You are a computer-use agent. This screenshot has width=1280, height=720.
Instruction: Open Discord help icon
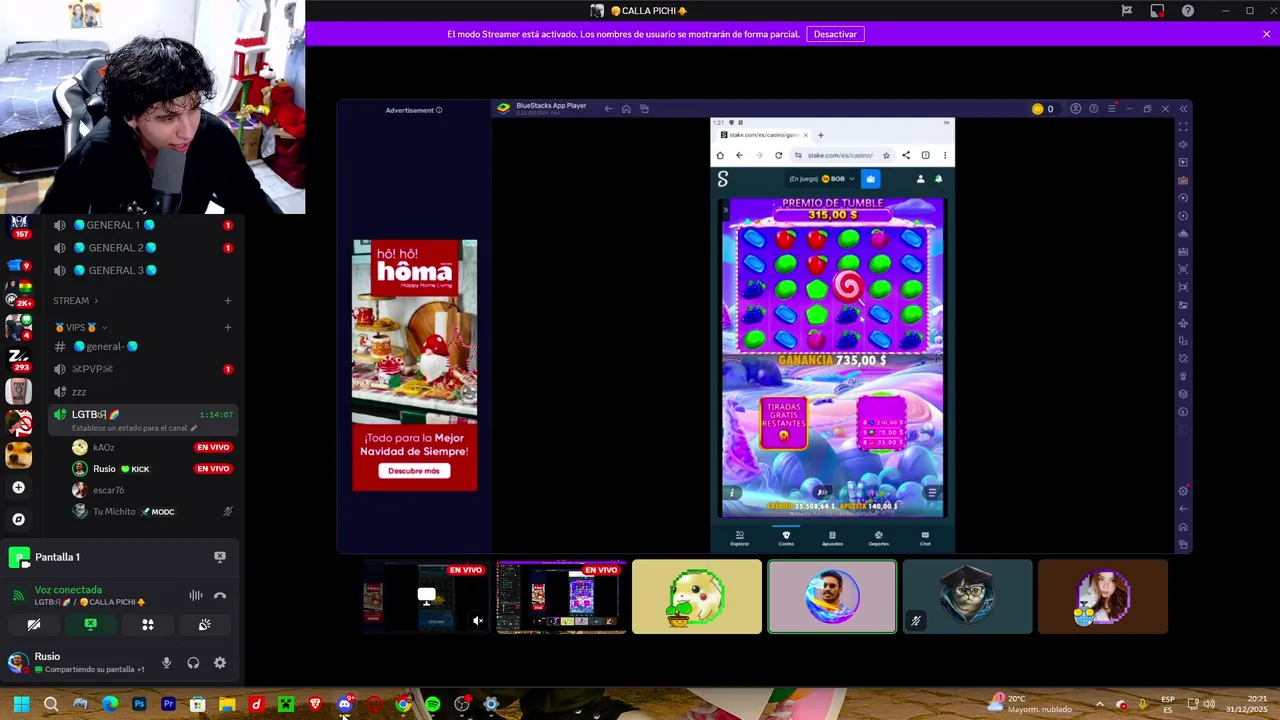coord(1188,11)
